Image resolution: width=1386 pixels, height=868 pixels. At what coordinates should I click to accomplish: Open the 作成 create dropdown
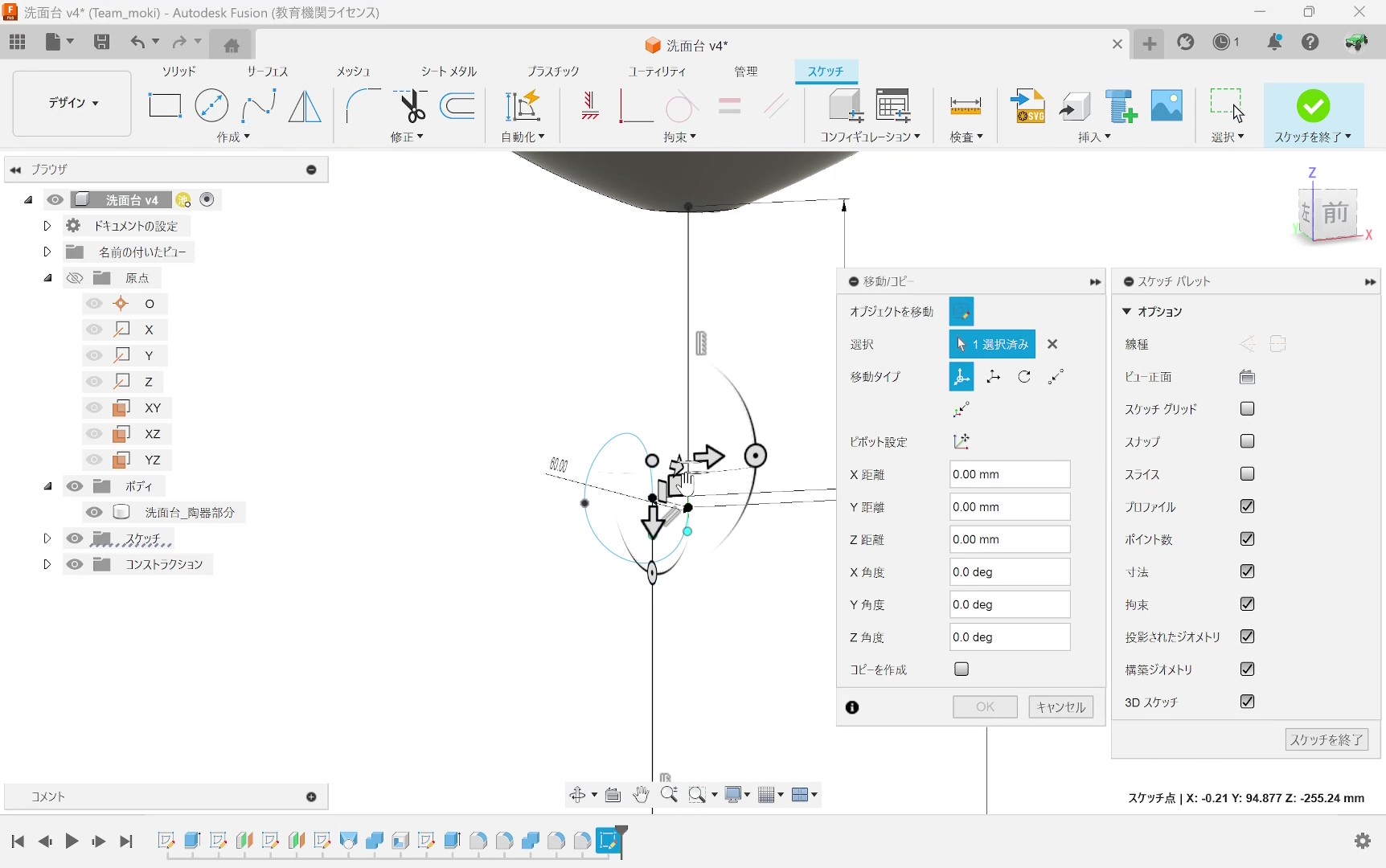tap(233, 137)
